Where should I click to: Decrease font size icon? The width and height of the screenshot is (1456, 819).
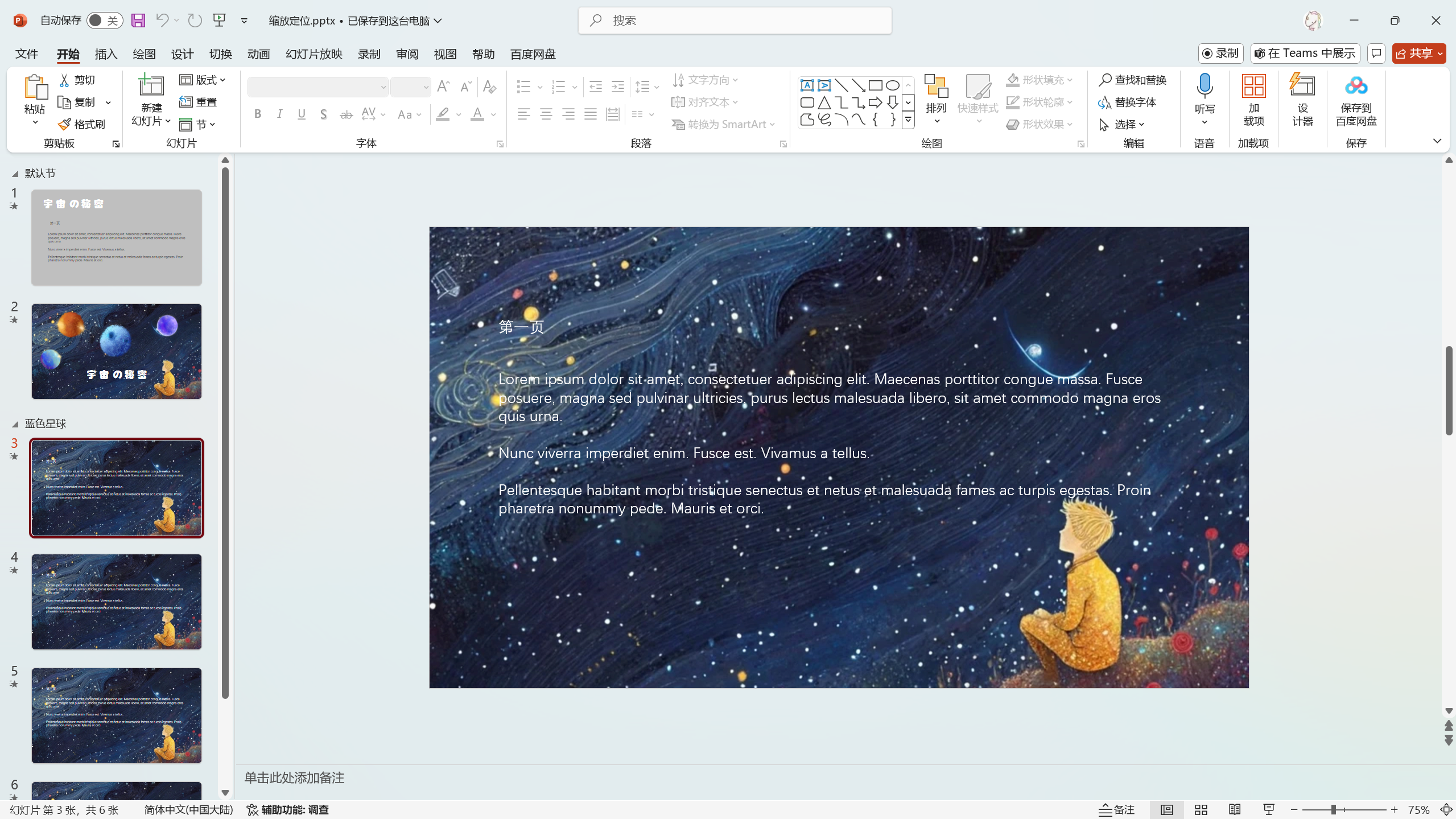pyautogui.click(x=466, y=87)
